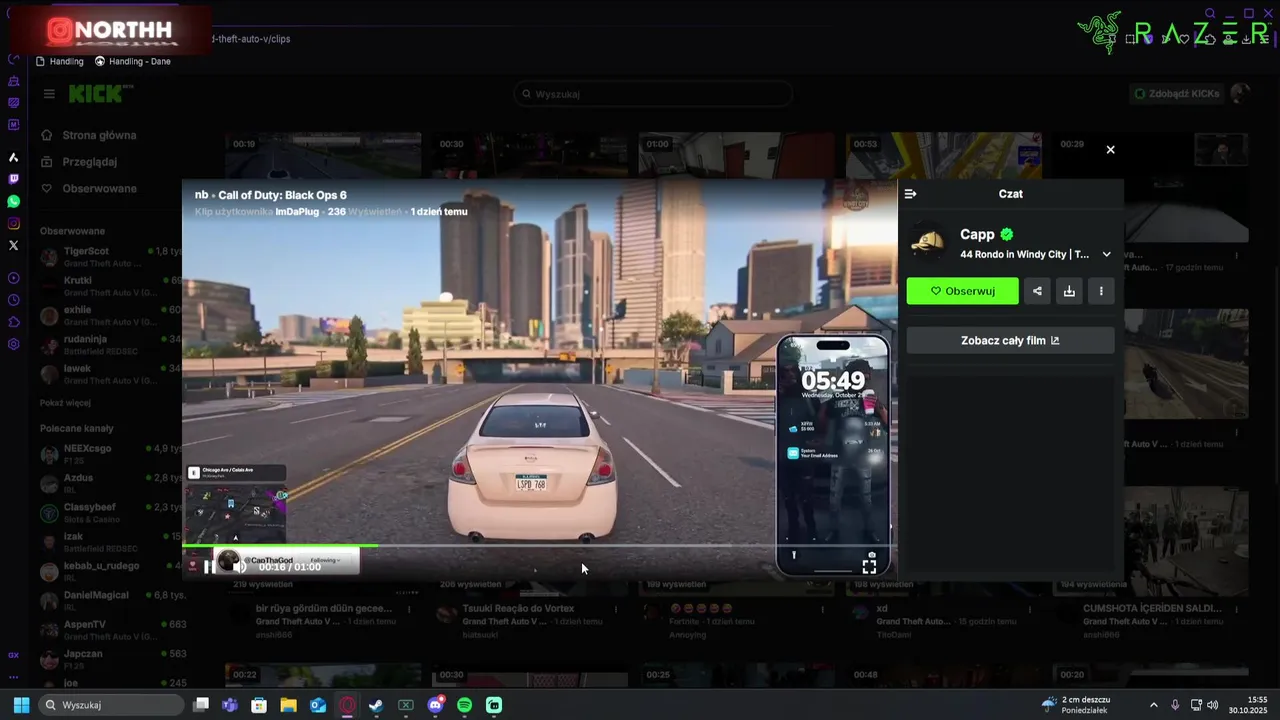Click the Windows taskbar Wyszukaj search box
1280x720 pixels.
tap(112, 705)
